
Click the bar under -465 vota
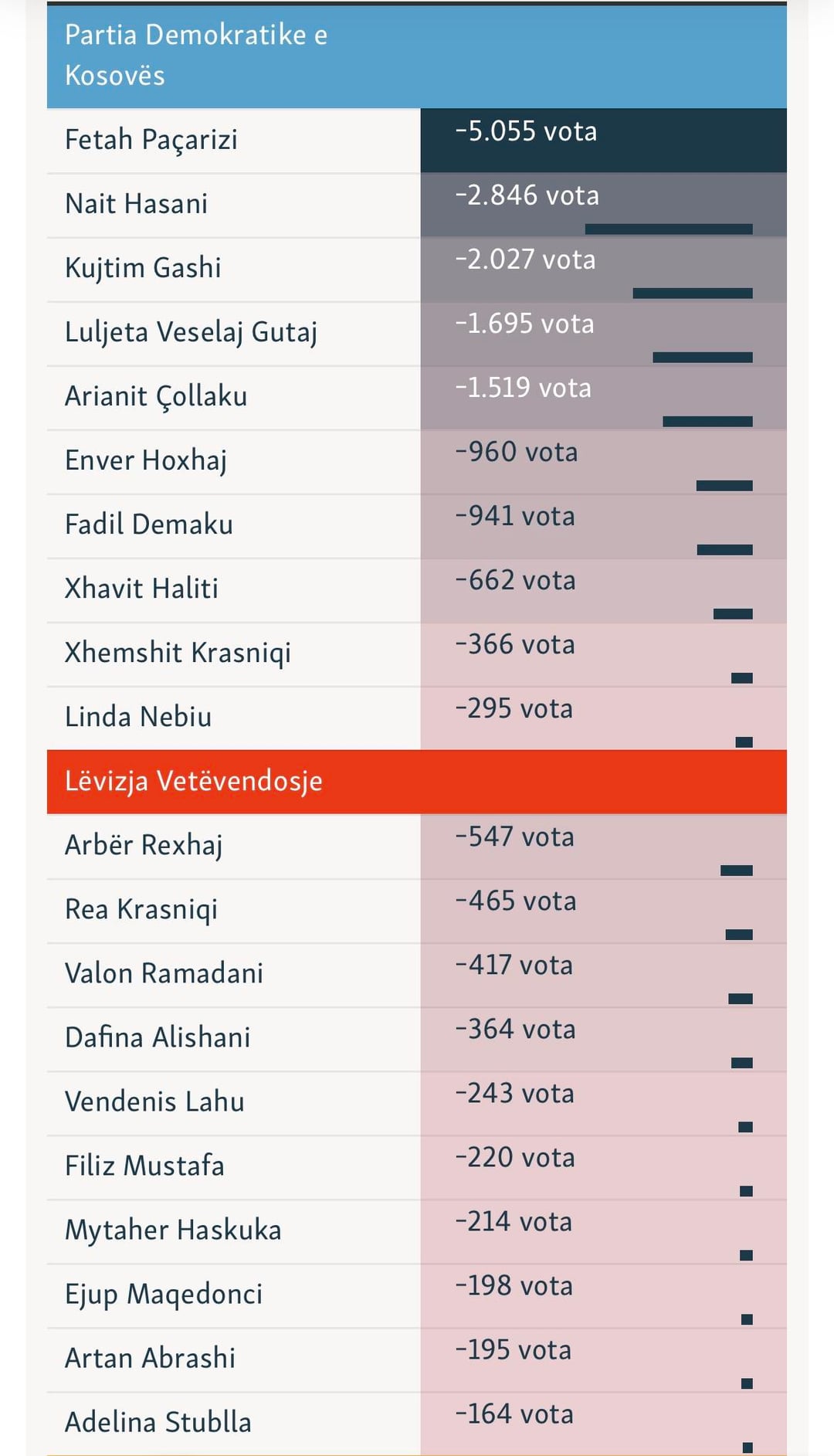coord(739,935)
